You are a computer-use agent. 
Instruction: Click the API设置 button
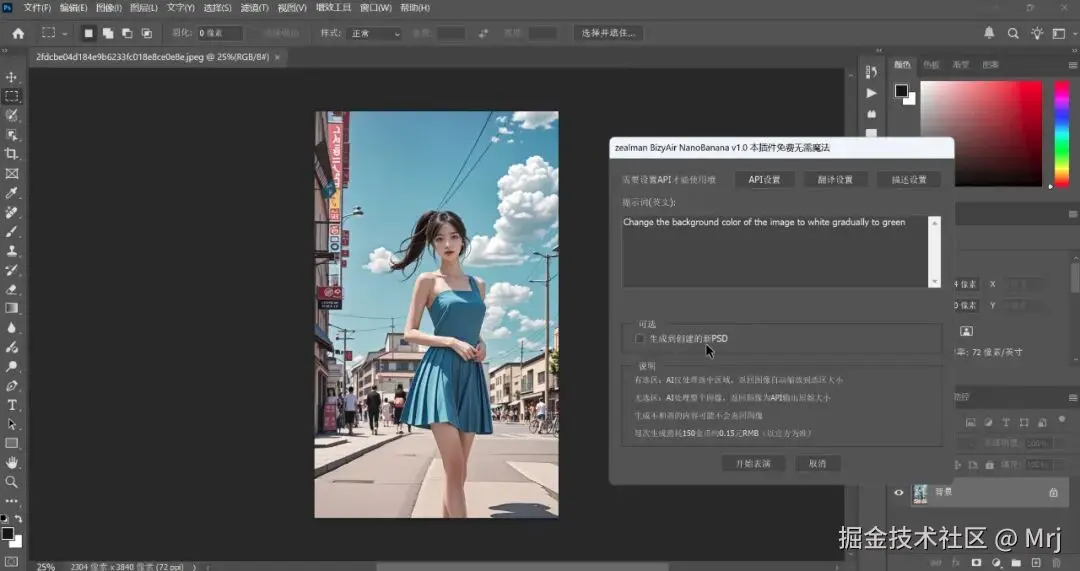(x=764, y=180)
